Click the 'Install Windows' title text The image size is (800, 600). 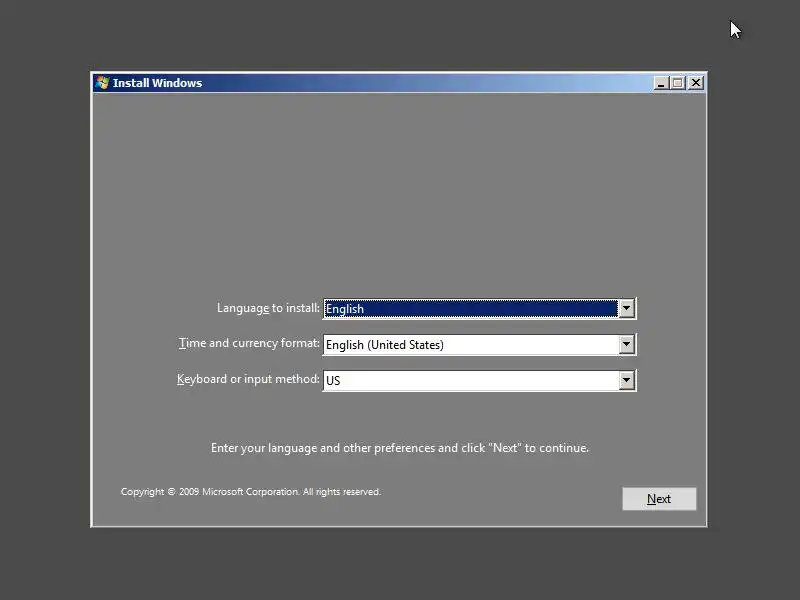click(x=157, y=83)
